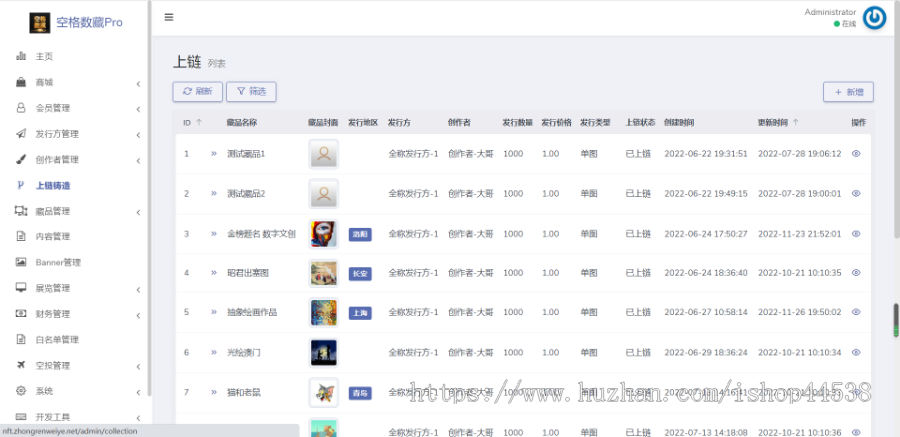Expand the 会员管理 submenu arrow

coord(138,109)
